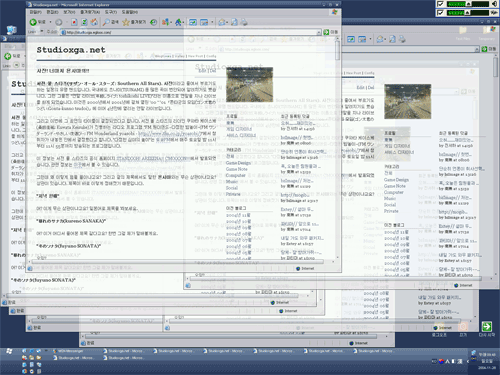This screenshot has height=375, width=500.
Task: Click the waveform icon in volume widget's lower row
Action: tap(494, 13)
